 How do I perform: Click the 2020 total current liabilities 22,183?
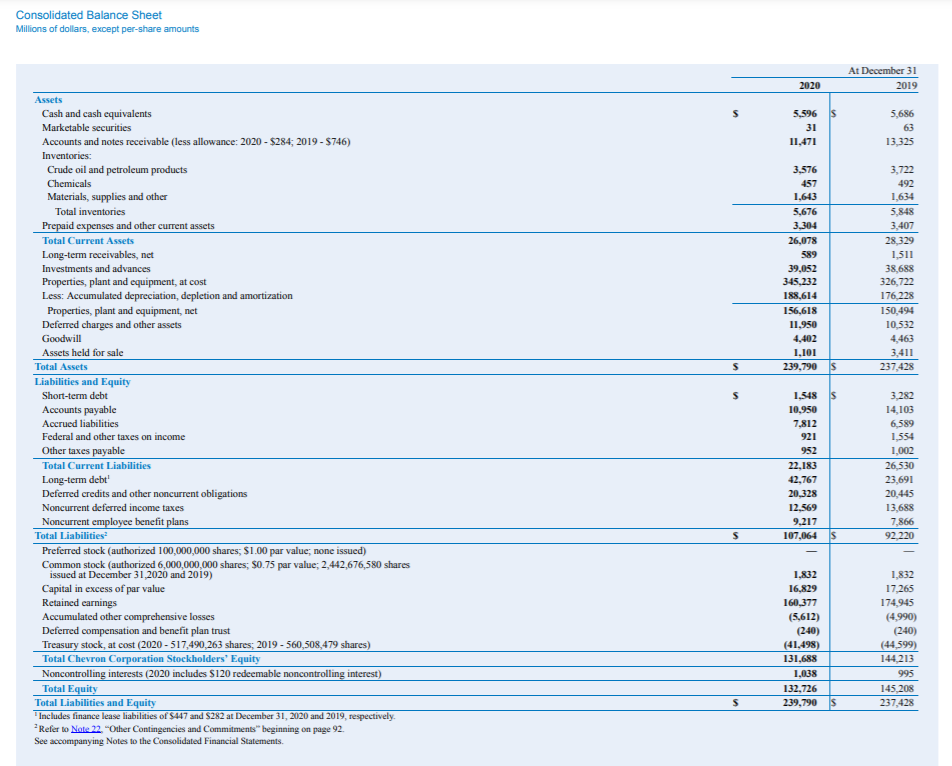(x=803, y=466)
